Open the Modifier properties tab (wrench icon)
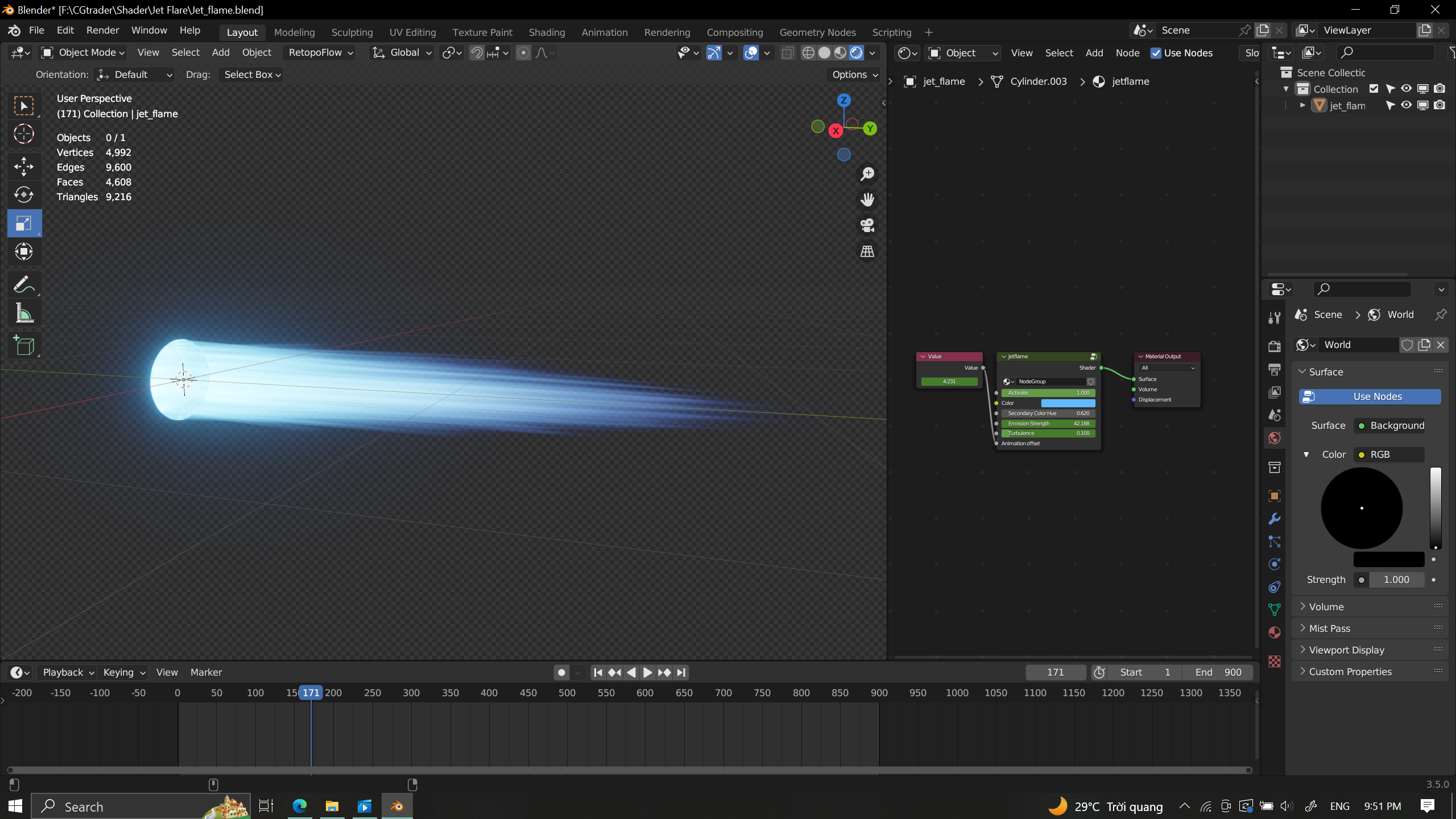1456x819 pixels. point(1274,519)
